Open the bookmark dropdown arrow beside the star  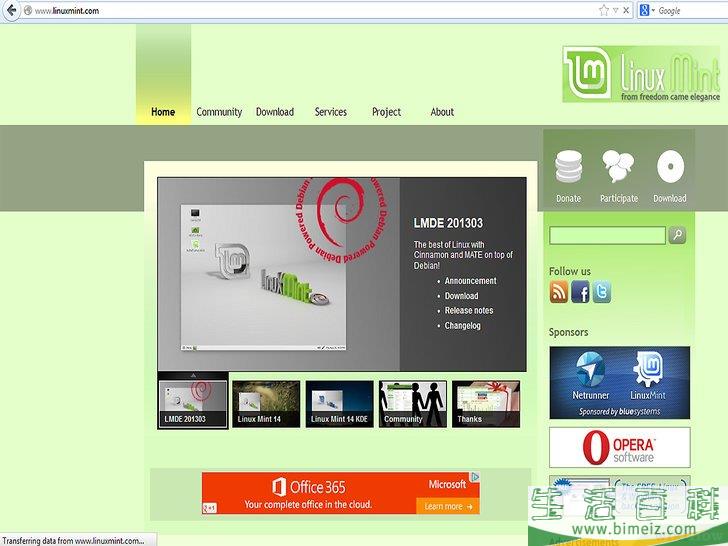point(616,10)
